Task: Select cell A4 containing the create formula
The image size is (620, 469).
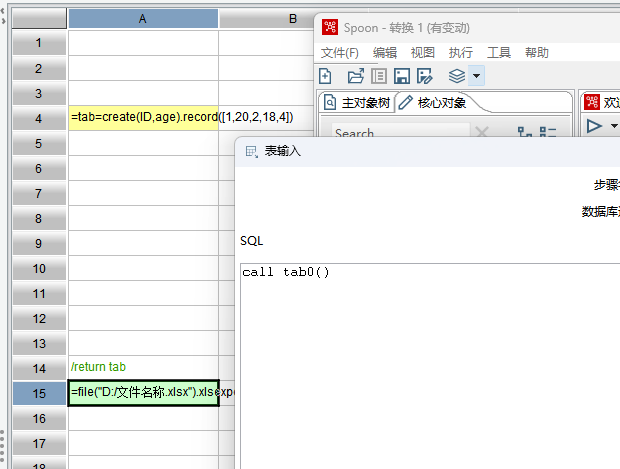Action: click(x=143, y=117)
